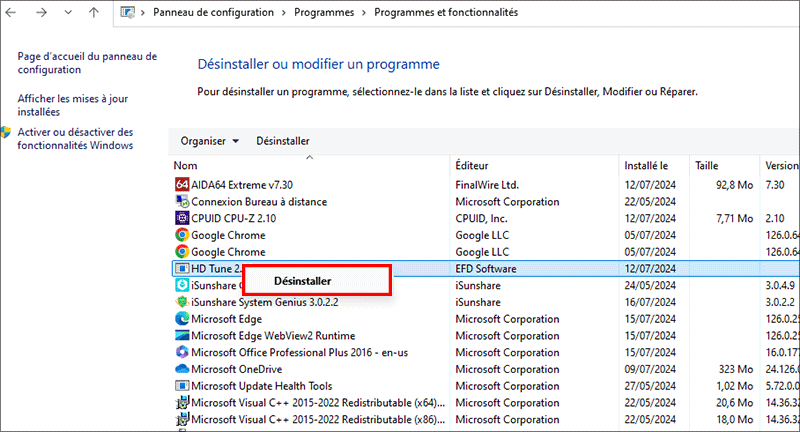This screenshot has width=800, height=432.
Task: Click the Visual C++ Redistributable (x86) icon
Action: click(182, 419)
